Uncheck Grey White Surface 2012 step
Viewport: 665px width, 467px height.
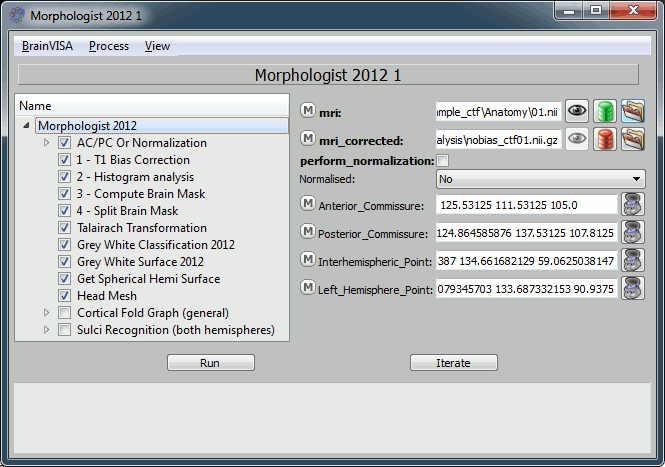tap(64, 261)
